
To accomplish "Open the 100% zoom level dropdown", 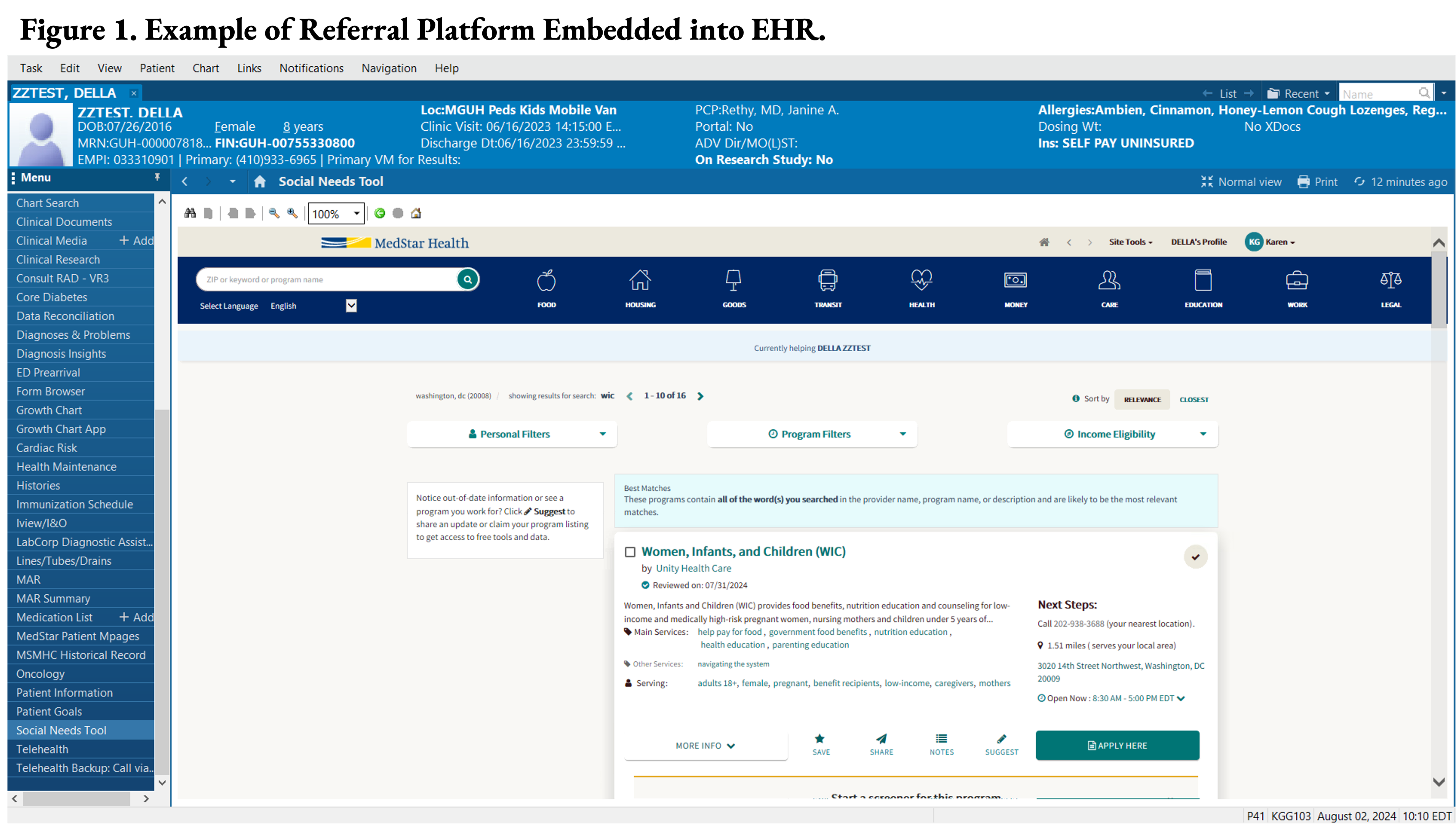I will [357, 213].
